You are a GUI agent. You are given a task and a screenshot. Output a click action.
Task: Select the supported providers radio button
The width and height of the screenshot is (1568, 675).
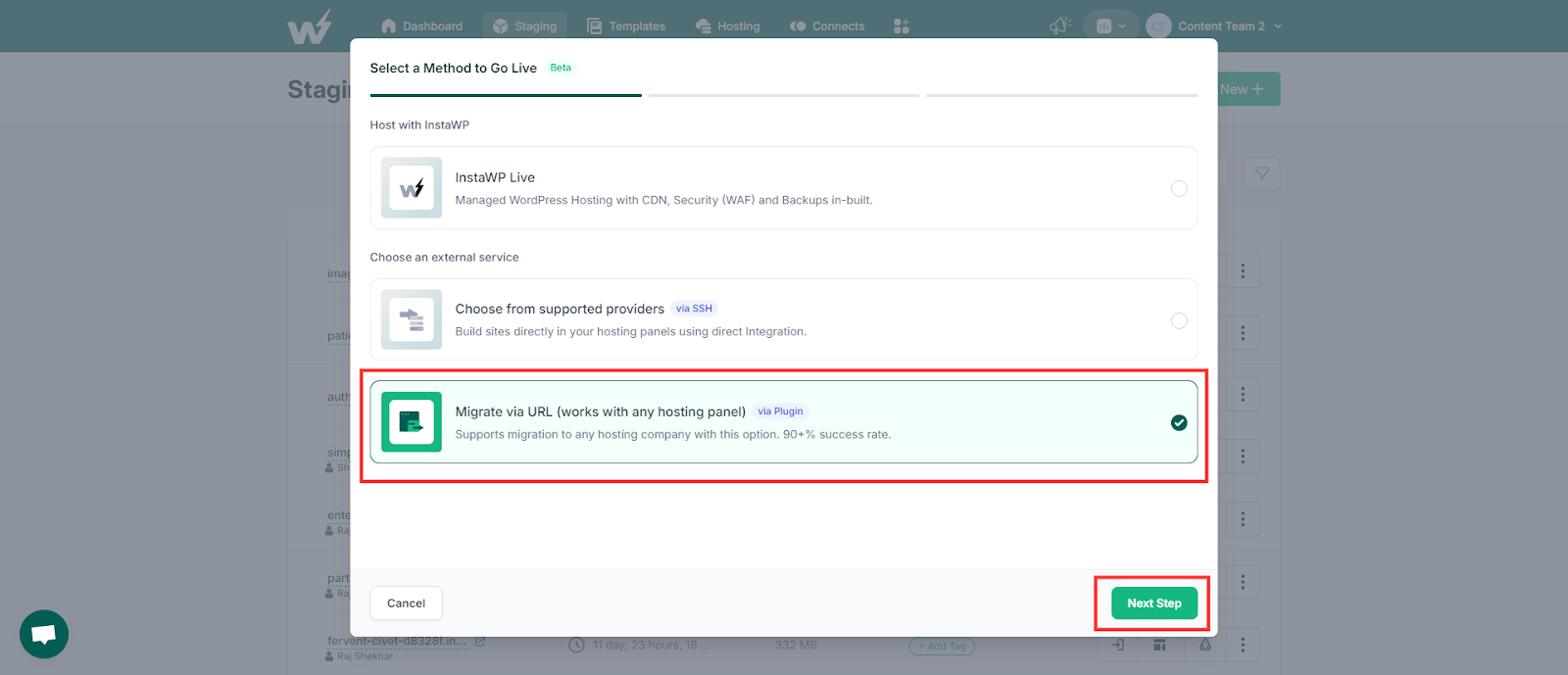pyautogui.click(x=1179, y=320)
